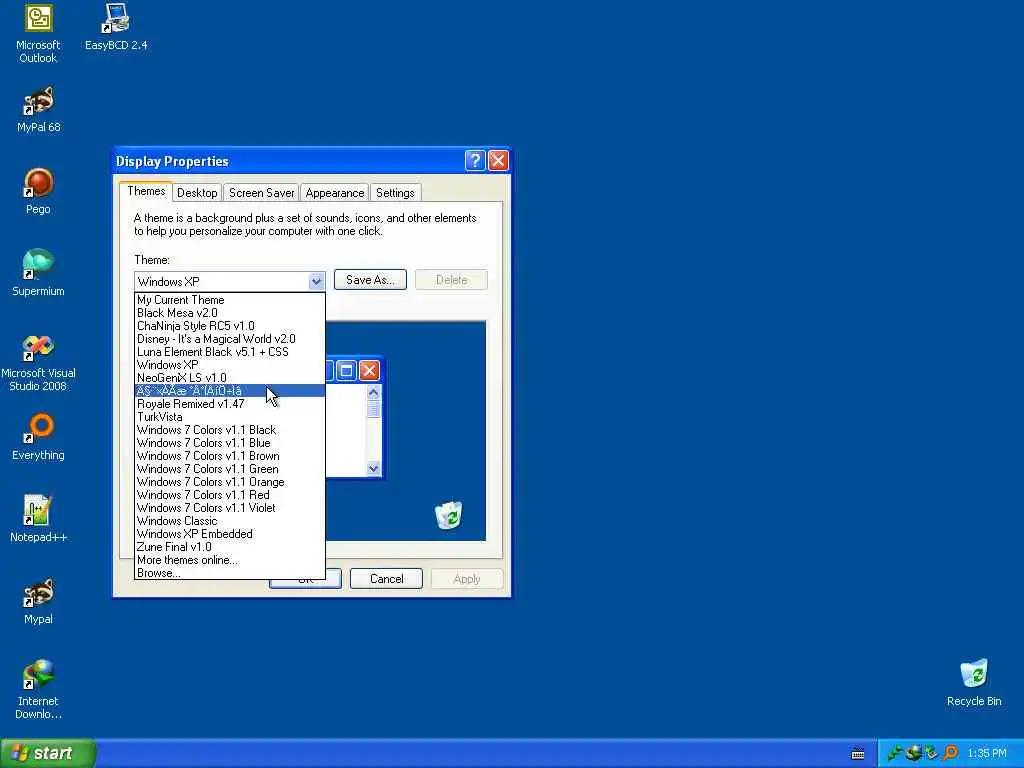This screenshot has width=1024, height=768.
Task: Click the Safely Remove Hardware tray icon
Action: (x=931, y=754)
